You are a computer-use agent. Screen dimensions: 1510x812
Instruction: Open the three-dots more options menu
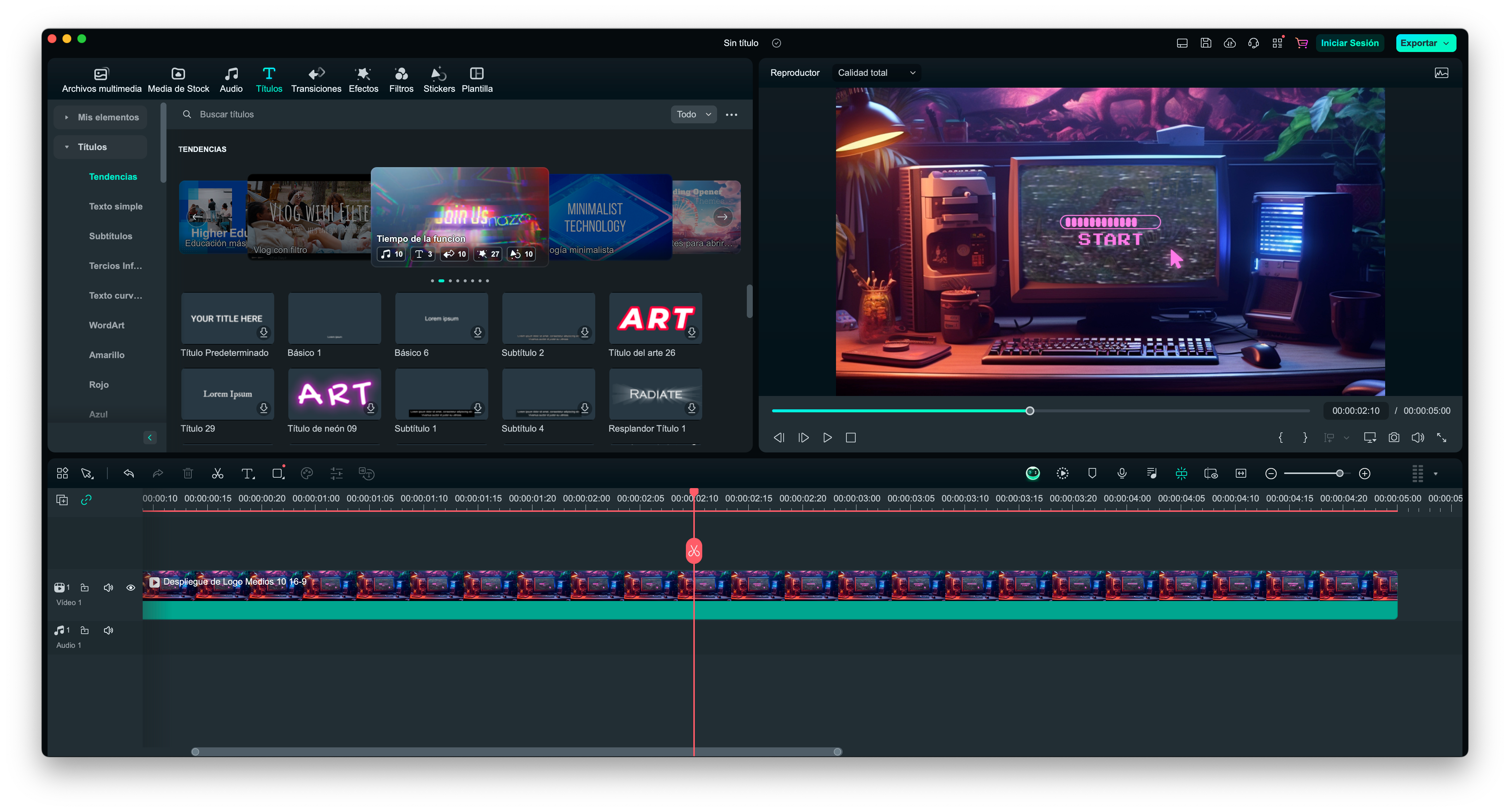click(x=731, y=114)
